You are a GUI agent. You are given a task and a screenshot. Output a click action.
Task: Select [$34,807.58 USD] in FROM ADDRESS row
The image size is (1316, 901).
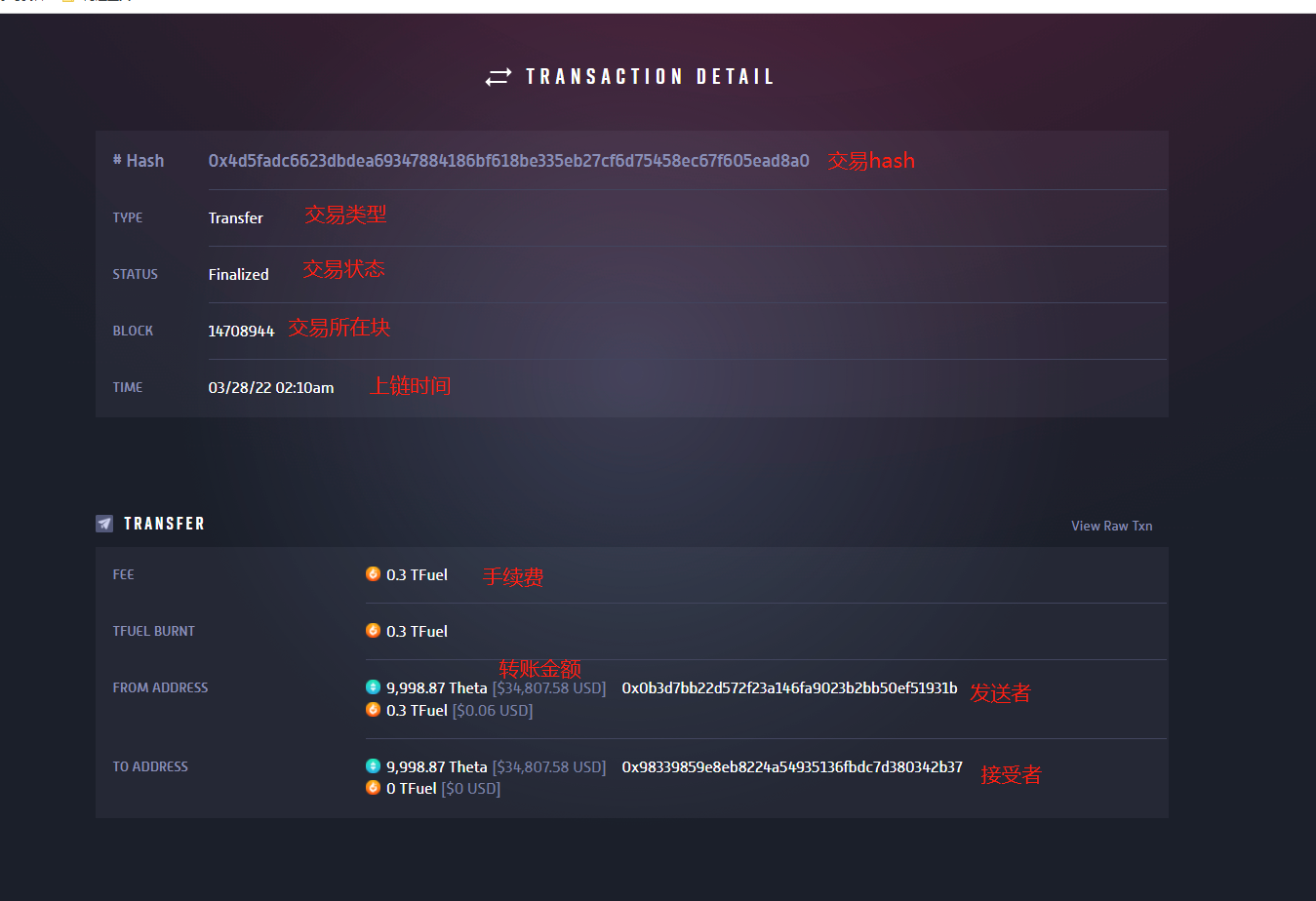[x=549, y=688]
